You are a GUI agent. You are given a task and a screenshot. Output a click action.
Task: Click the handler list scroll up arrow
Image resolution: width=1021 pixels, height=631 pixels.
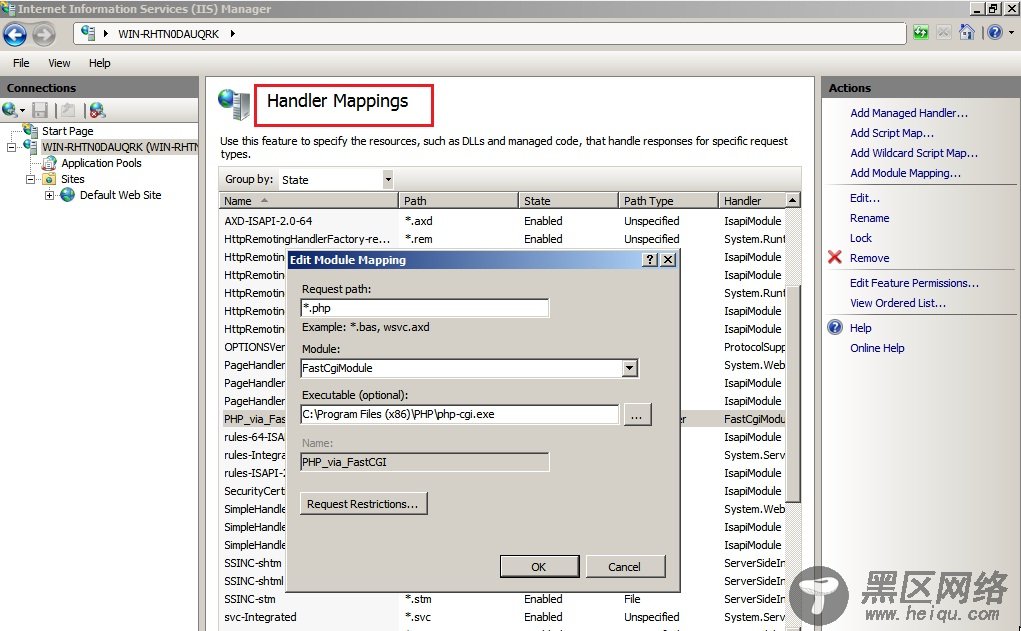(792, 201)
